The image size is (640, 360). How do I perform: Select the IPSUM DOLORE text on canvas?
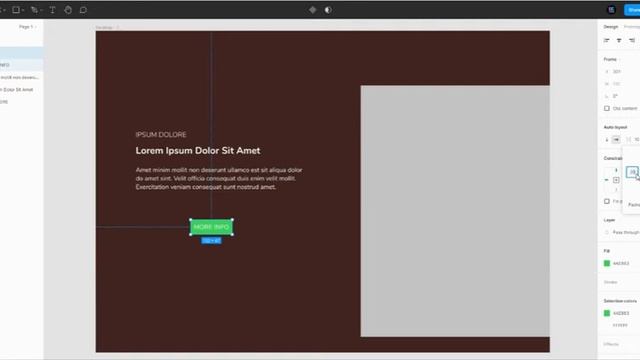(161, 135)
